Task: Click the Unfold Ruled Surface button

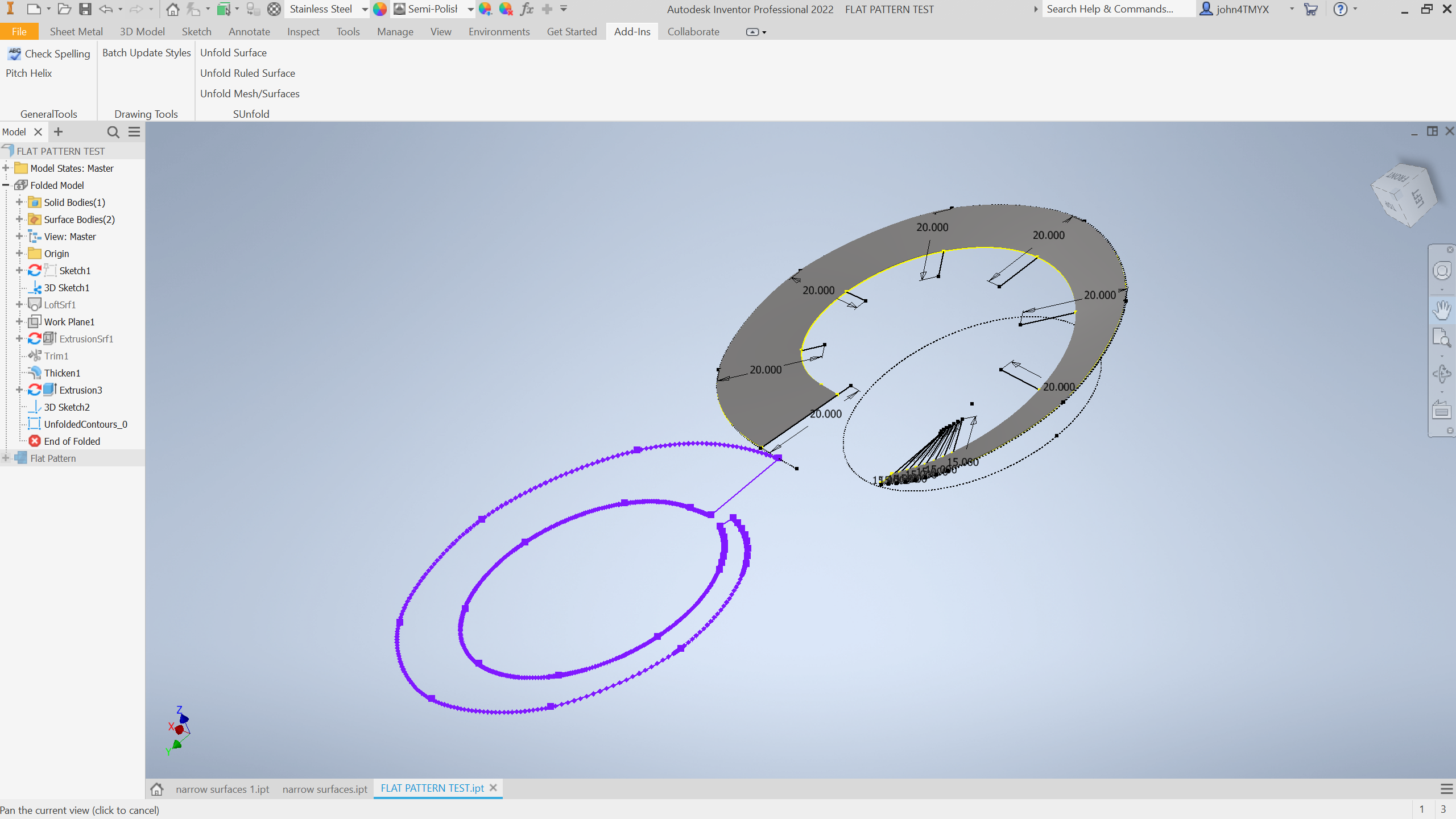Action: pyautogui.click(x=247, y=73)
